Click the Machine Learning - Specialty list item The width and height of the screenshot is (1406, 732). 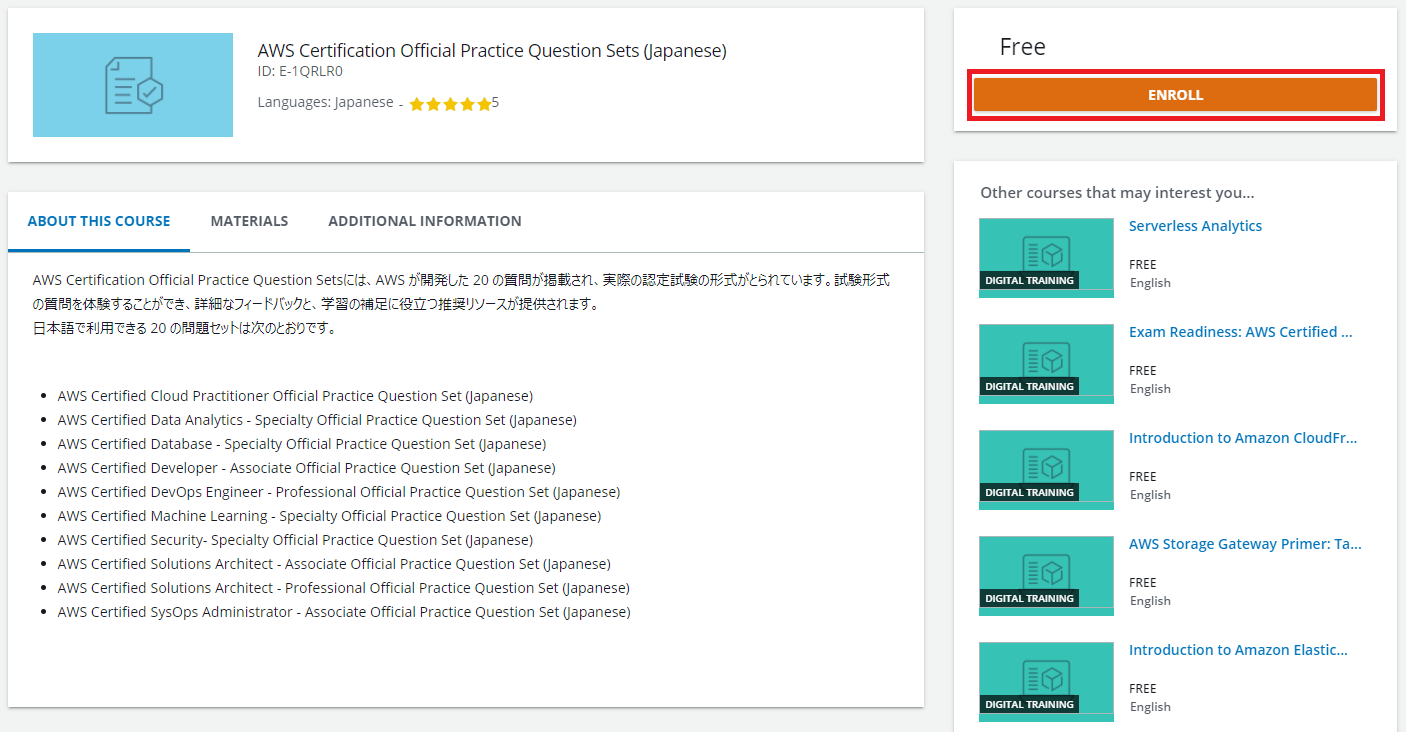pyautogui.click(x=329, y=516)
